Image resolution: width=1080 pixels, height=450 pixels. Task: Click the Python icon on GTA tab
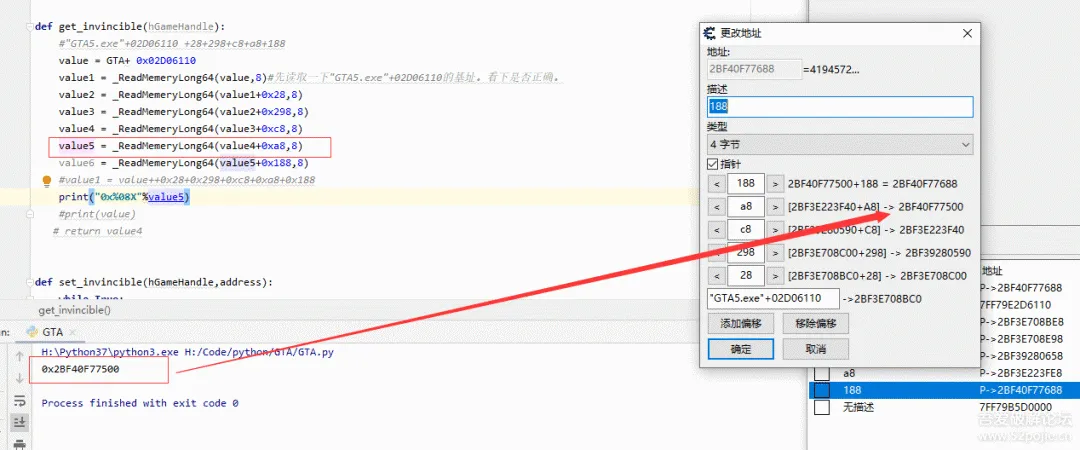pyautogui.click(x=32, y=331)
